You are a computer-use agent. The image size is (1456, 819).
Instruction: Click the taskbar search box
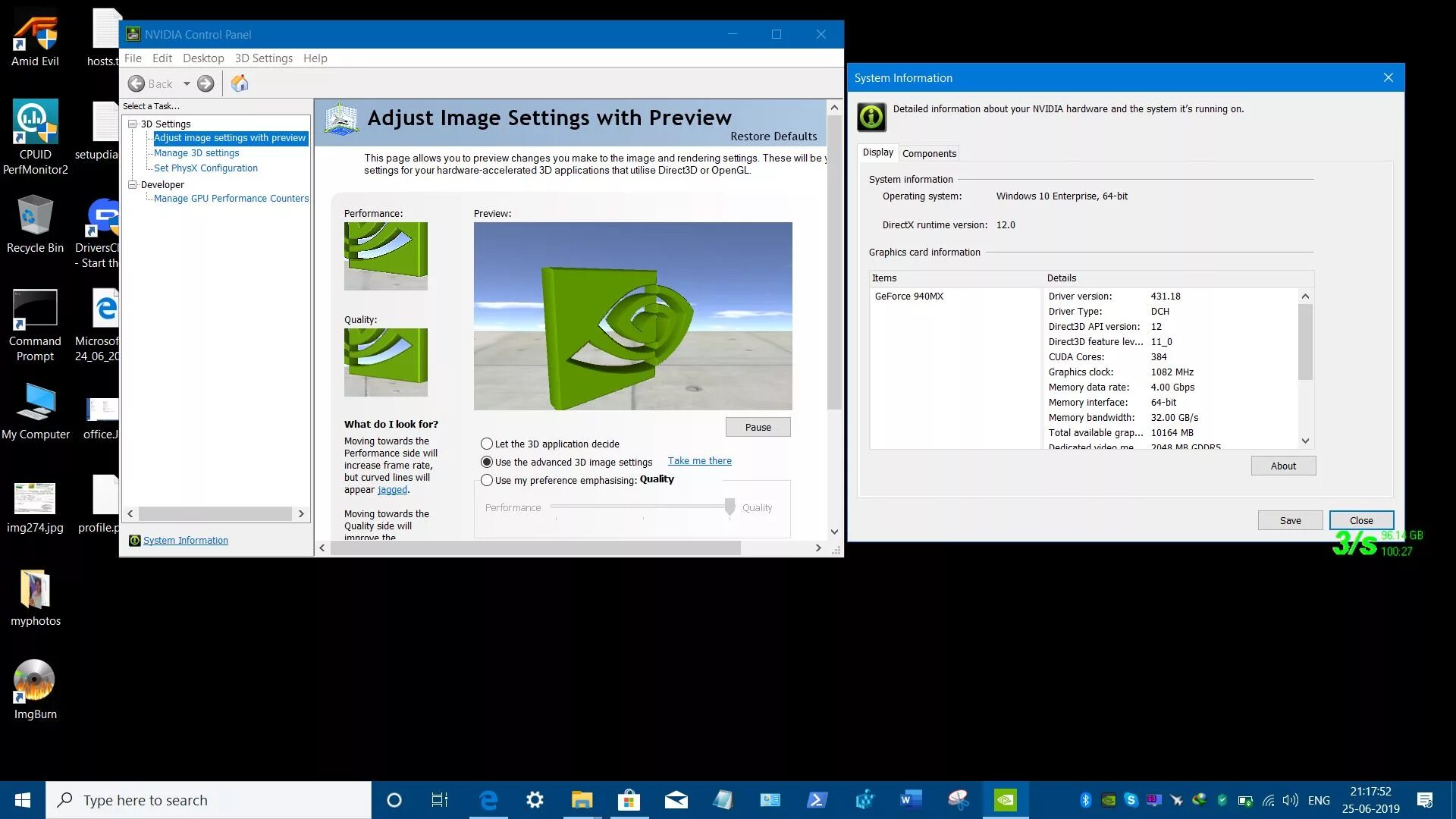pyautogui.click(x=209, y=800)
